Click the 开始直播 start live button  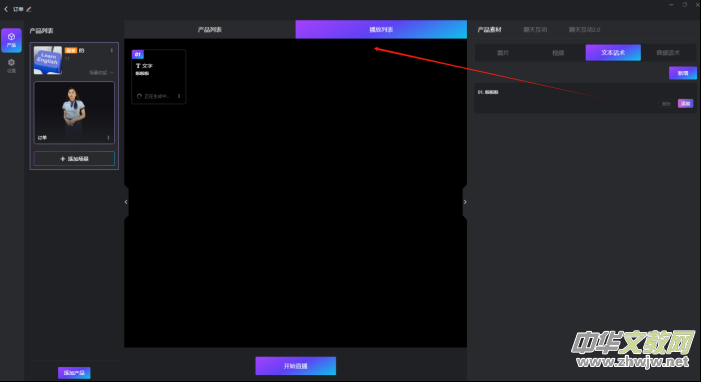pos(296,366)
